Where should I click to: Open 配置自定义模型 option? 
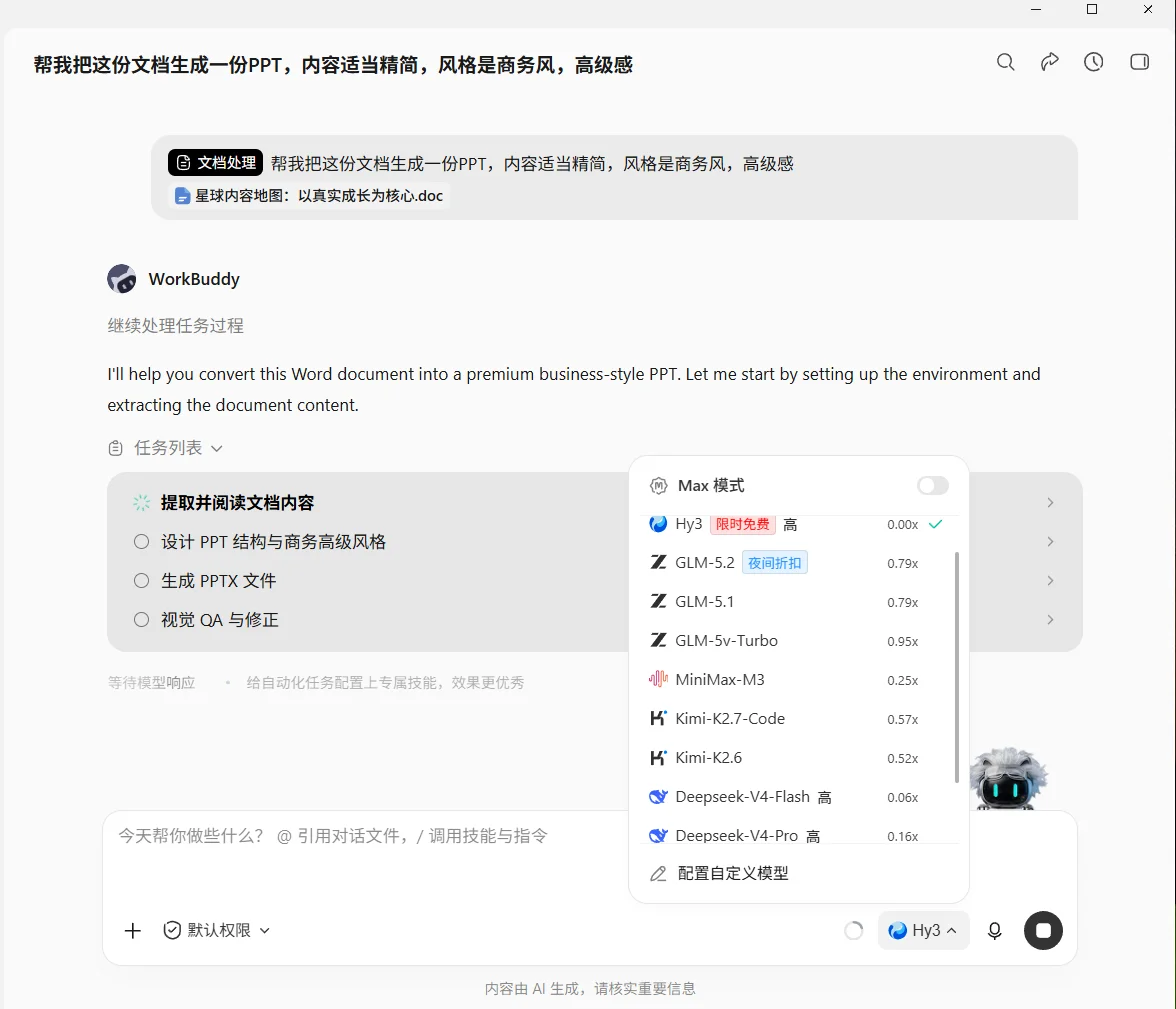point(797,873)
